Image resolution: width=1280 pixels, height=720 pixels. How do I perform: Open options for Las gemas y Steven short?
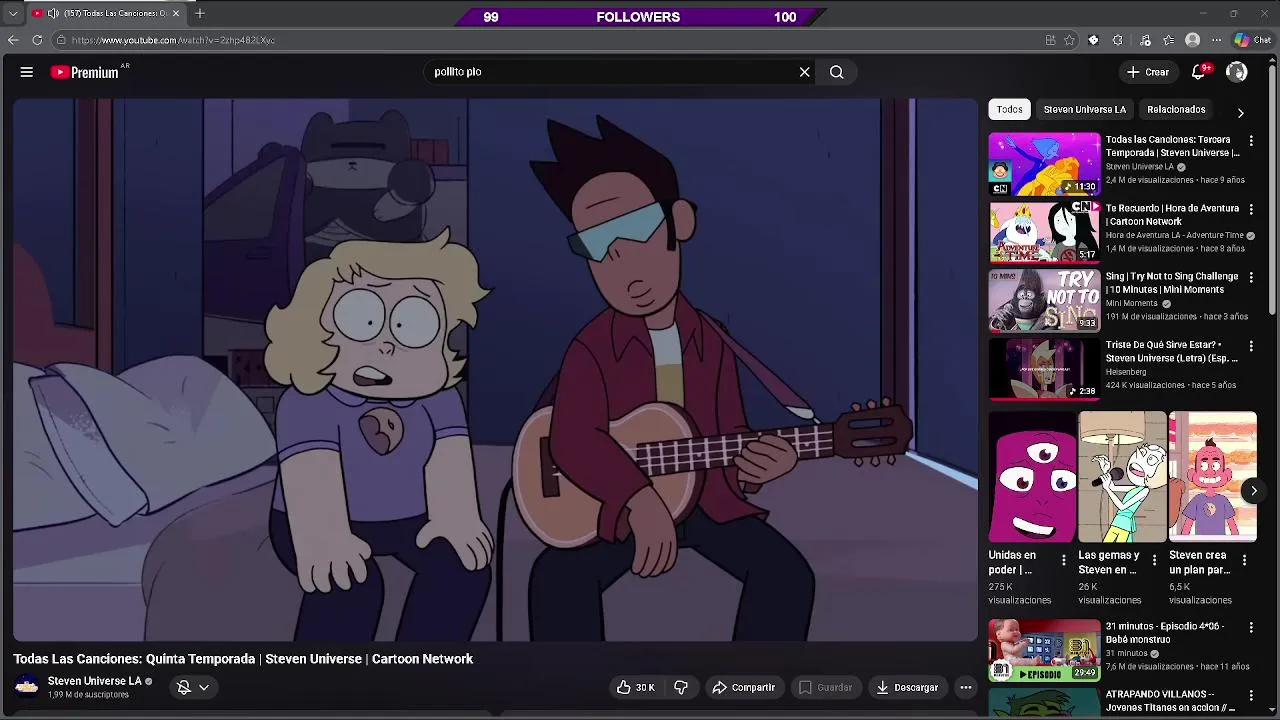(1155, 560)
